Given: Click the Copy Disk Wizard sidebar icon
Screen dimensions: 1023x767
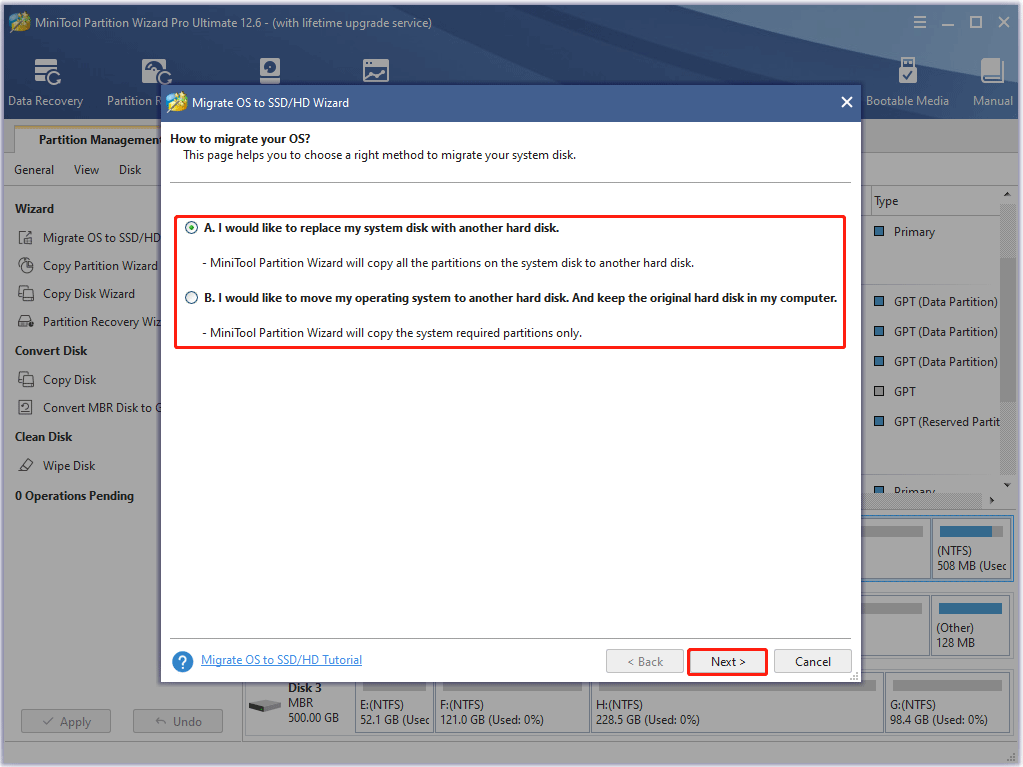Looking at the screenshot, I should (25, 293).
